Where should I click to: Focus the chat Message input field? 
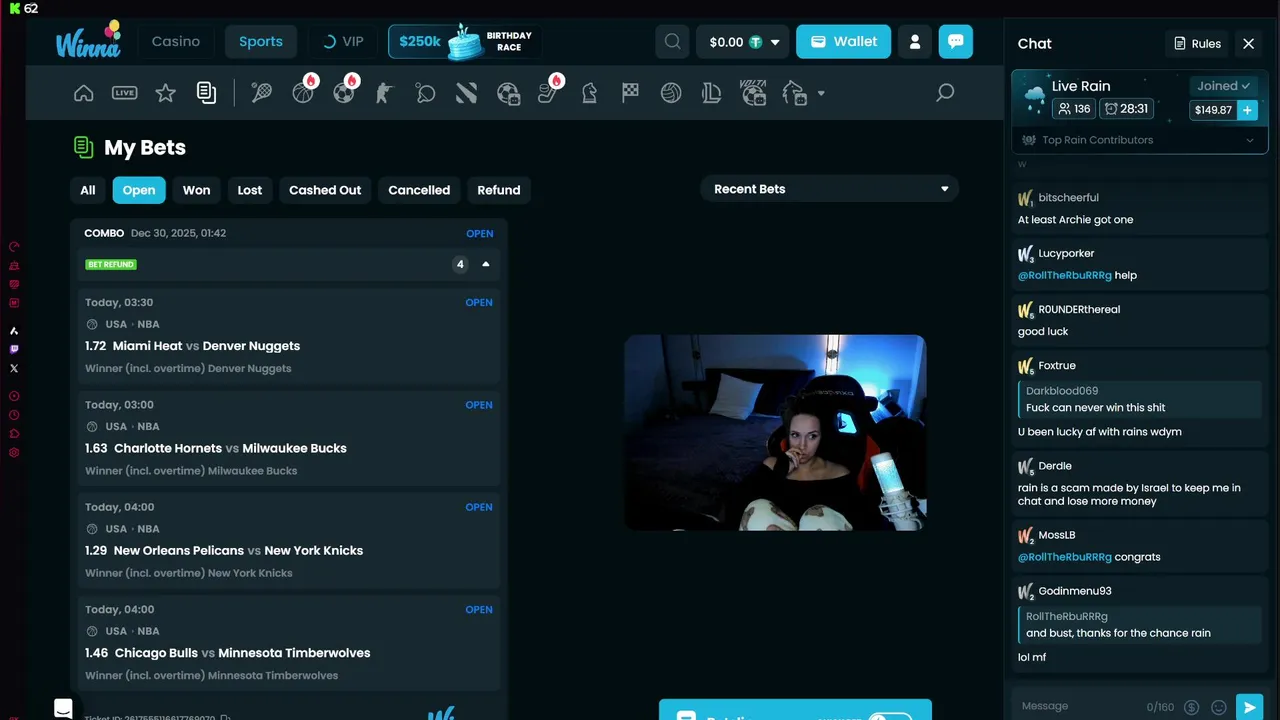tap(1080, 706)
